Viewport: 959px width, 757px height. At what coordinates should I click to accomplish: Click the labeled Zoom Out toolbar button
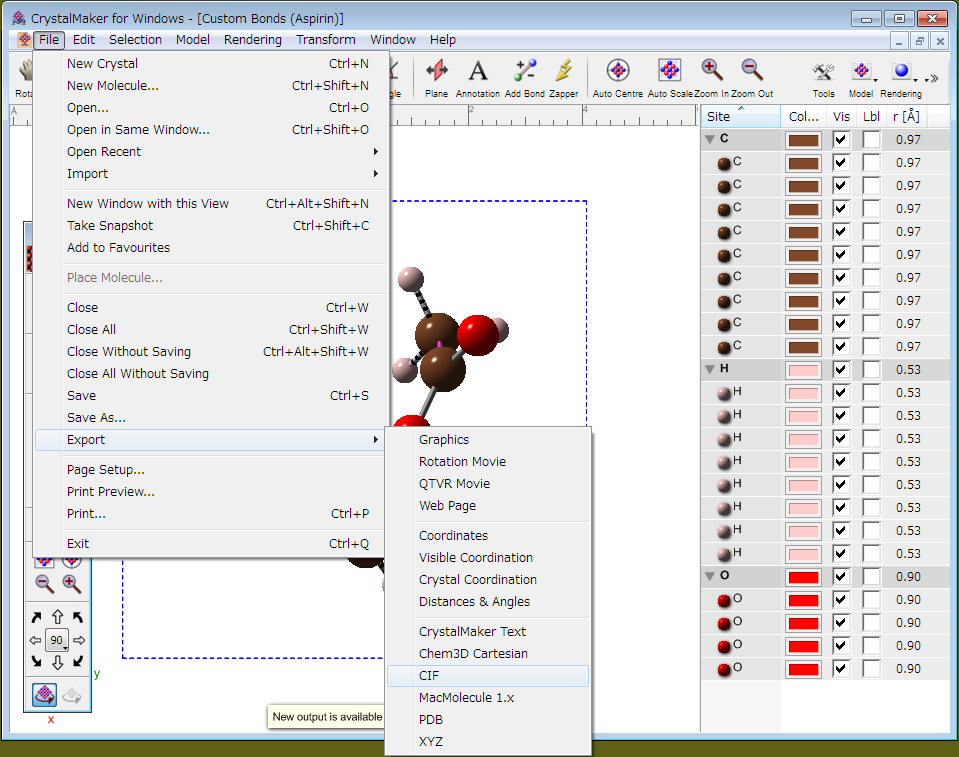[752, 77]
